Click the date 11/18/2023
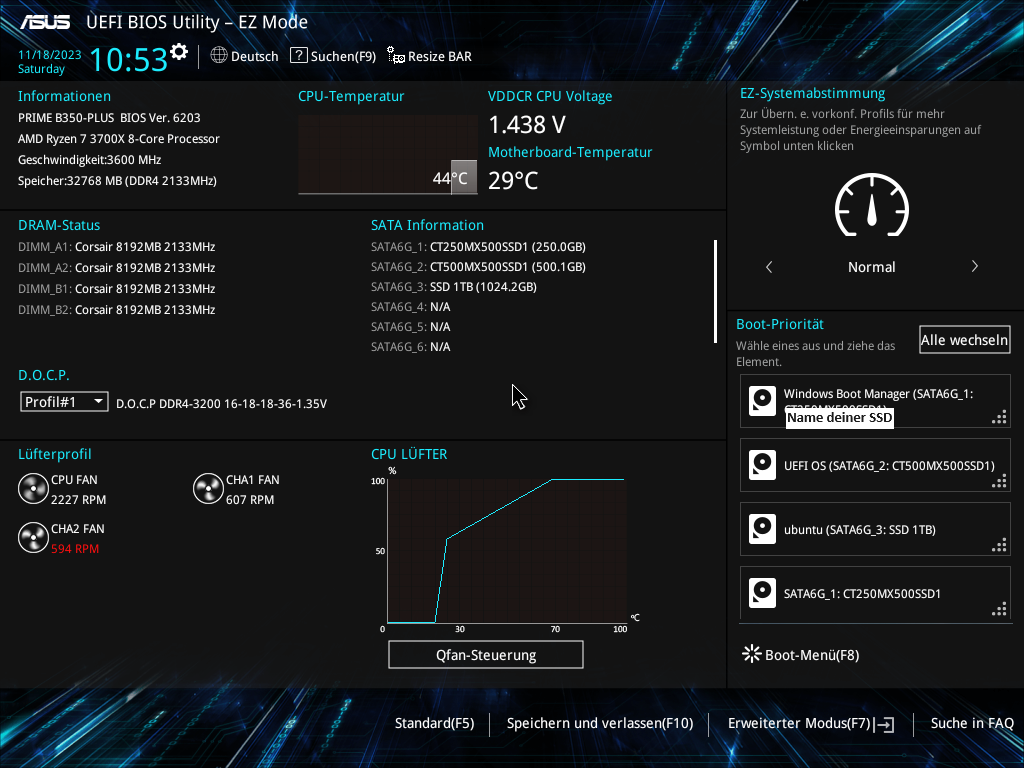The width and height of the screenshot is (1024, 768). pyautogui.click(x=50, y=55)
